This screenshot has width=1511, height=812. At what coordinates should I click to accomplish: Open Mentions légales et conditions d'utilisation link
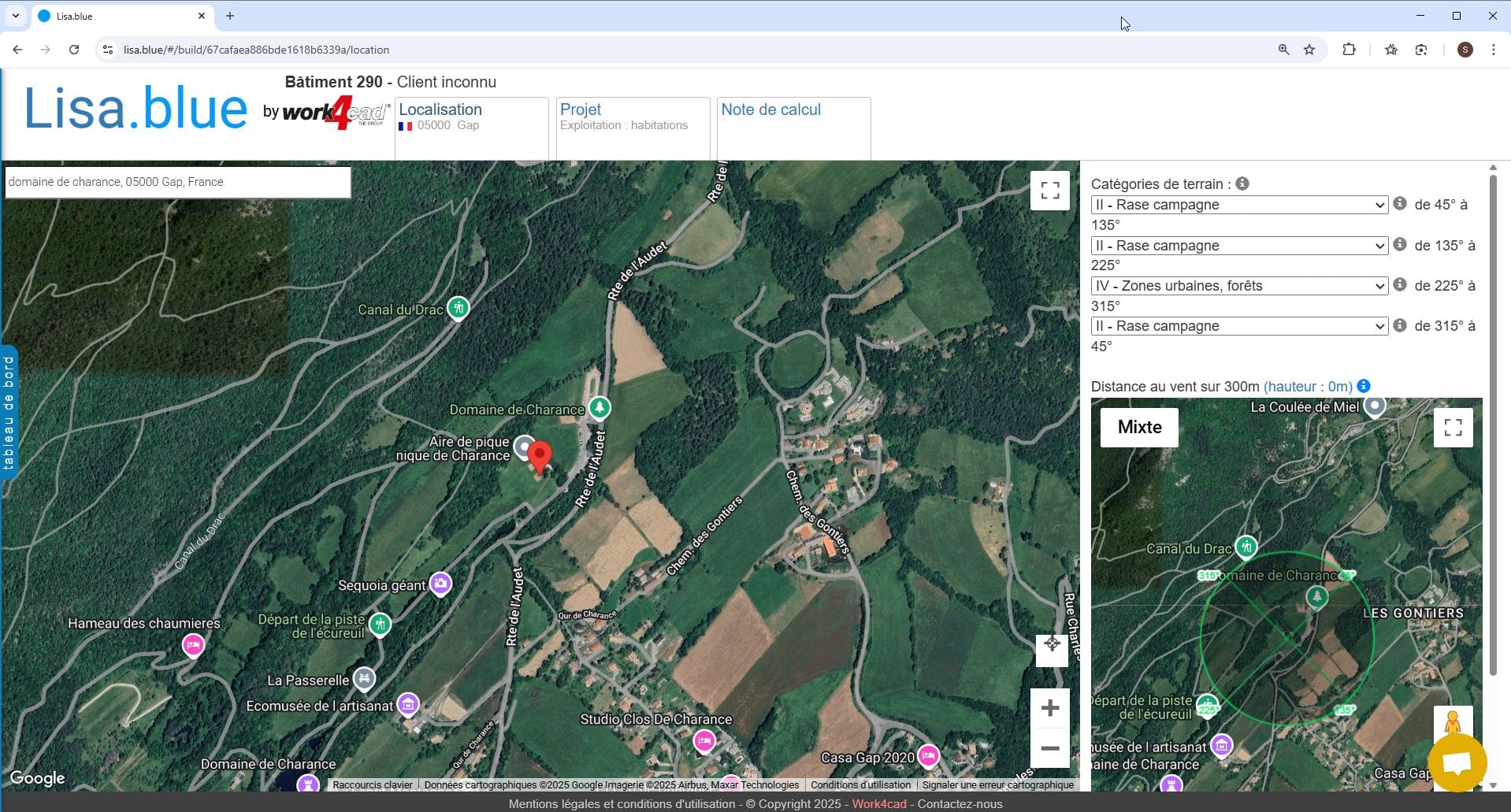coord(622,804)
